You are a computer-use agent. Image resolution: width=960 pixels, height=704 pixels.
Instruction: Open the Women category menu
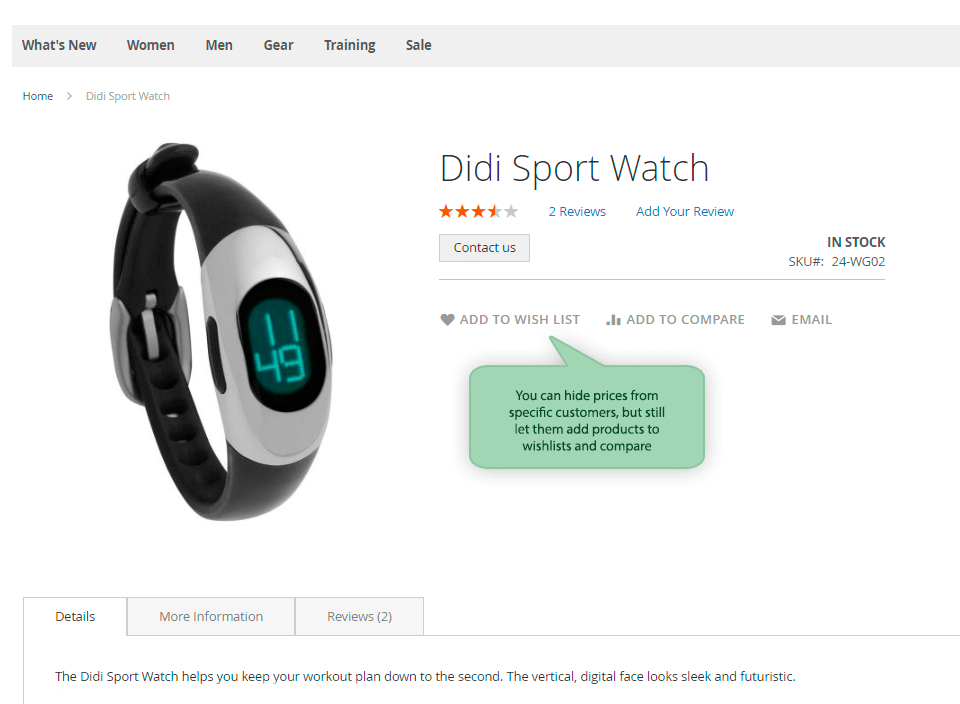click(x=151, y=45)
